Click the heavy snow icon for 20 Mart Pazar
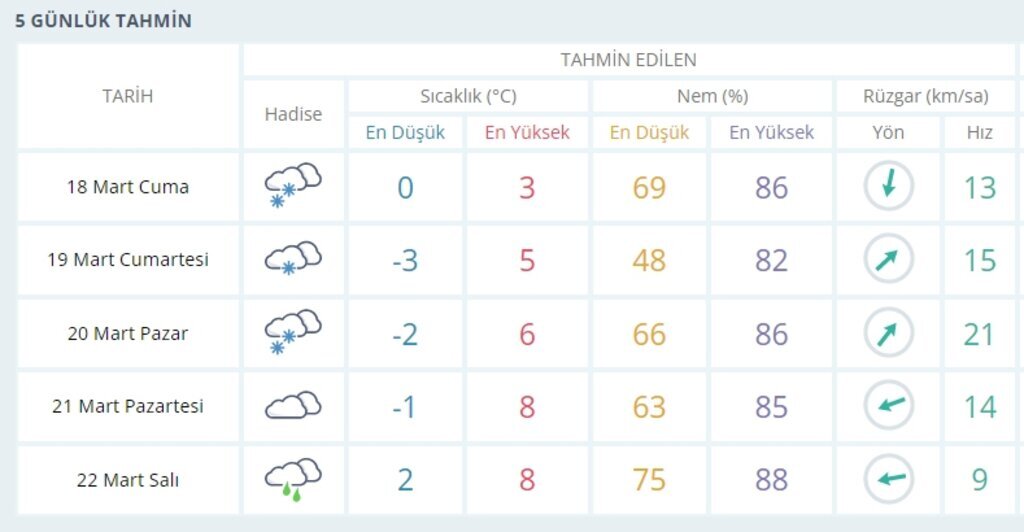 pos(292,332)
